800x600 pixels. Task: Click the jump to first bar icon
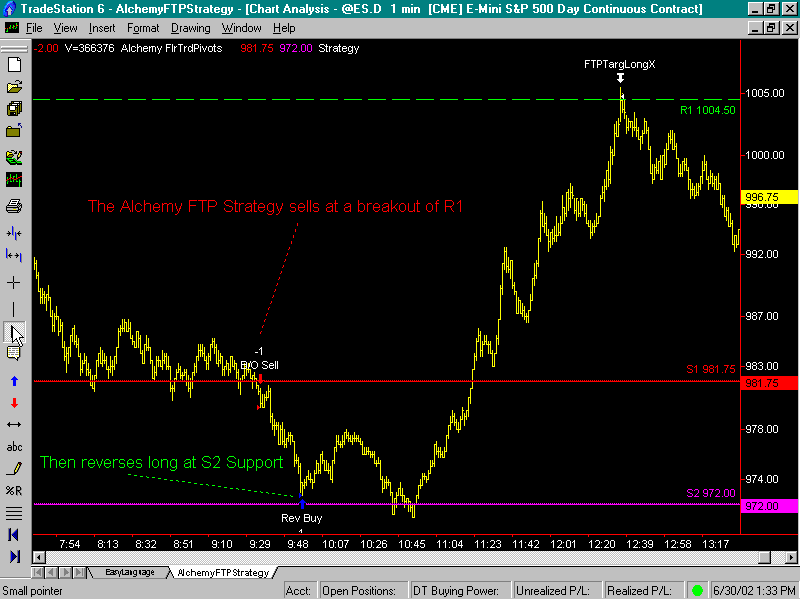14,535
